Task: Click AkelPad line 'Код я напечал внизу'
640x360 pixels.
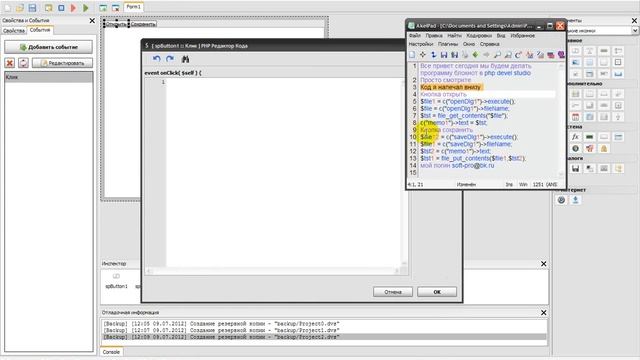Action: [451, 87]
